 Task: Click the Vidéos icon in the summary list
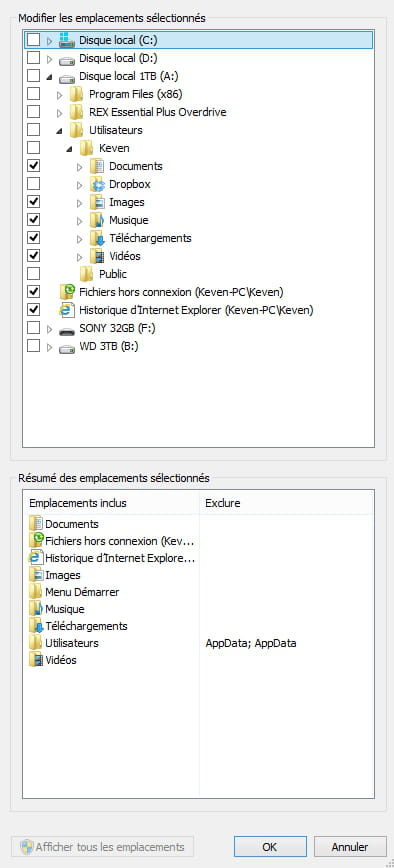[x=36, y=660]
